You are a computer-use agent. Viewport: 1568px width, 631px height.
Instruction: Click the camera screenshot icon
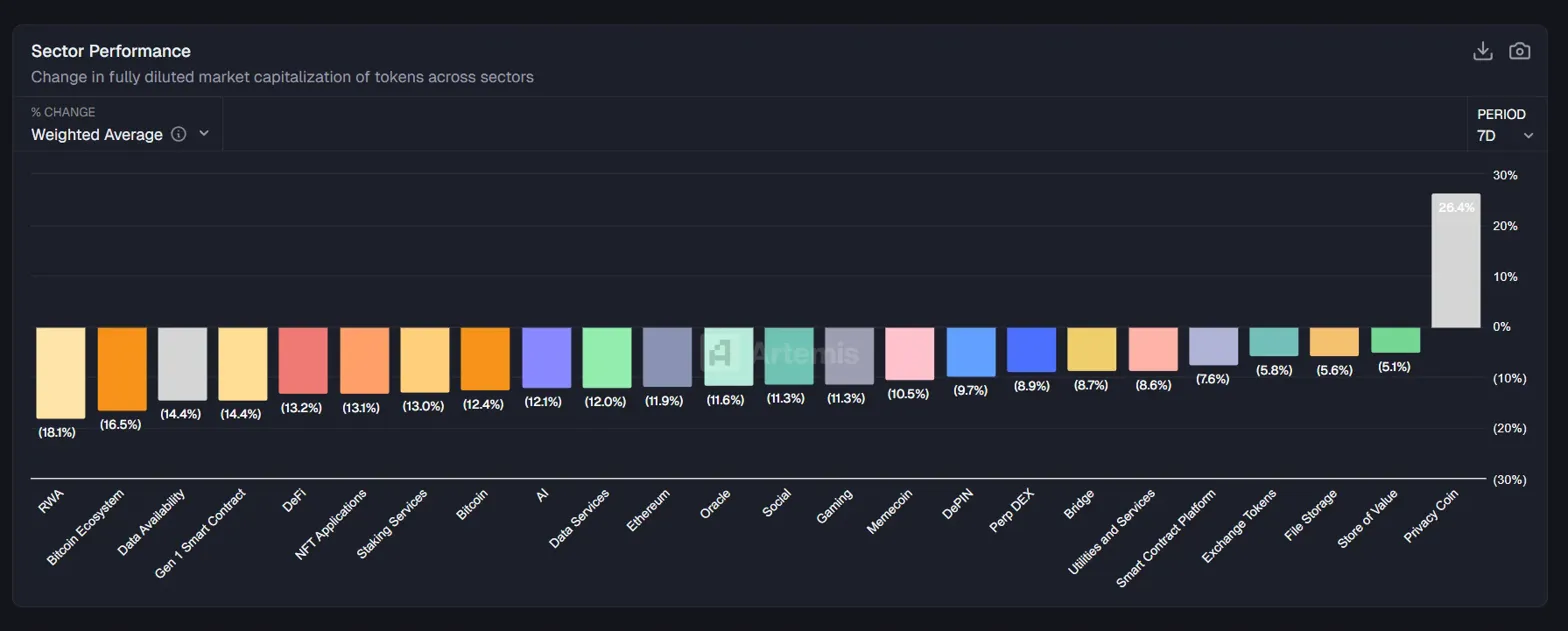1519,51
